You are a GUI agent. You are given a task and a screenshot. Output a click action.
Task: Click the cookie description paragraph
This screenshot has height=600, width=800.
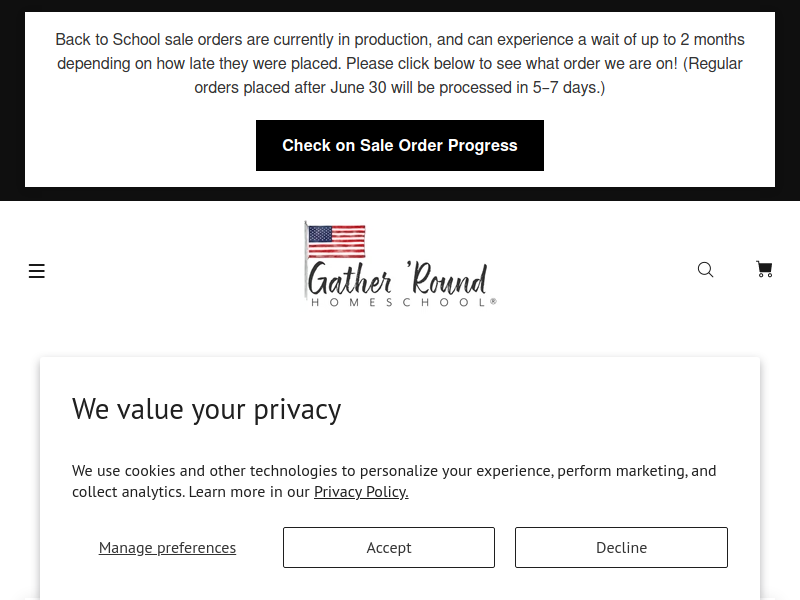394,481
